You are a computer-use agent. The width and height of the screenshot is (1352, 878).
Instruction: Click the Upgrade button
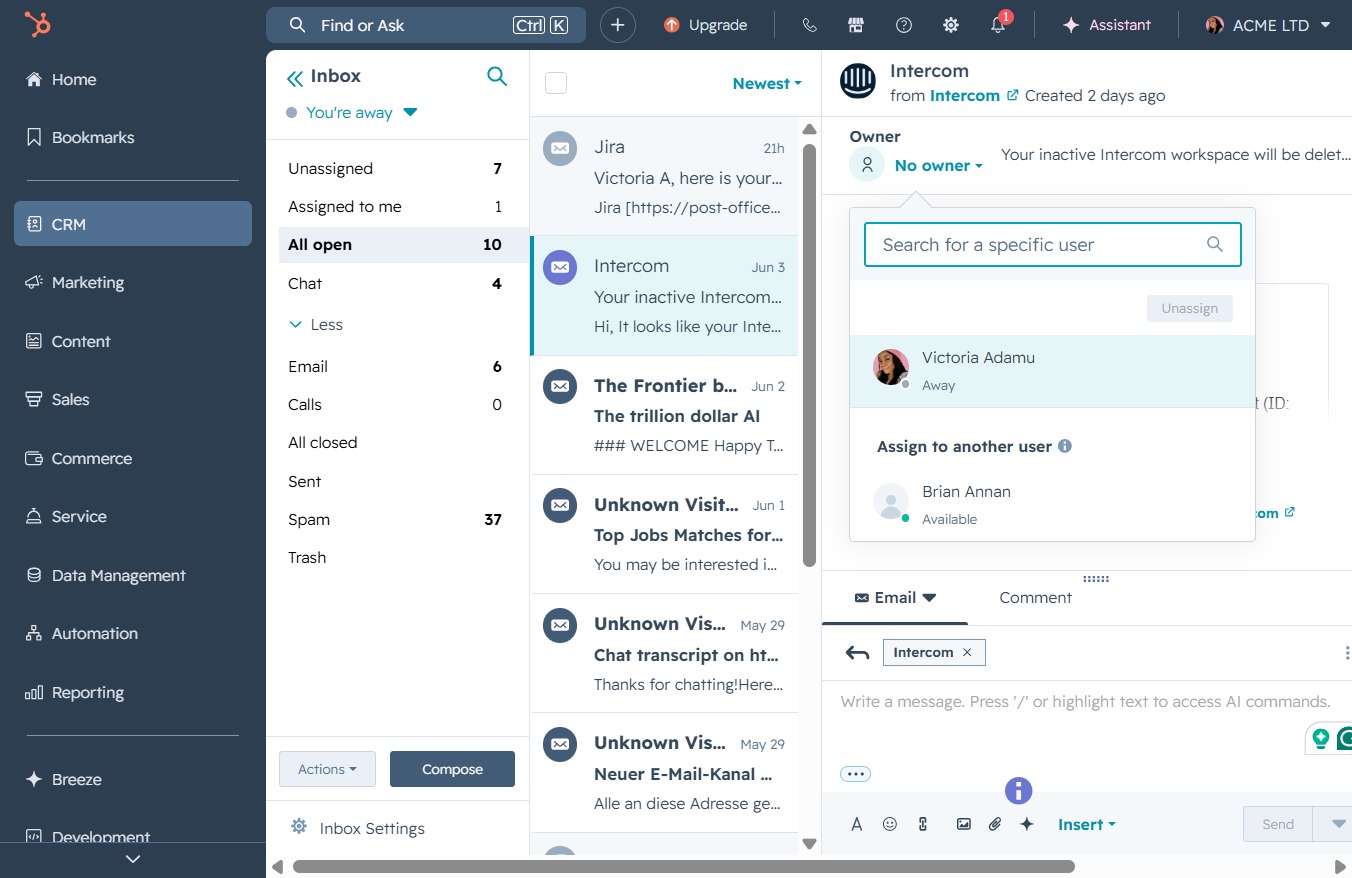[x=706, y=25]
